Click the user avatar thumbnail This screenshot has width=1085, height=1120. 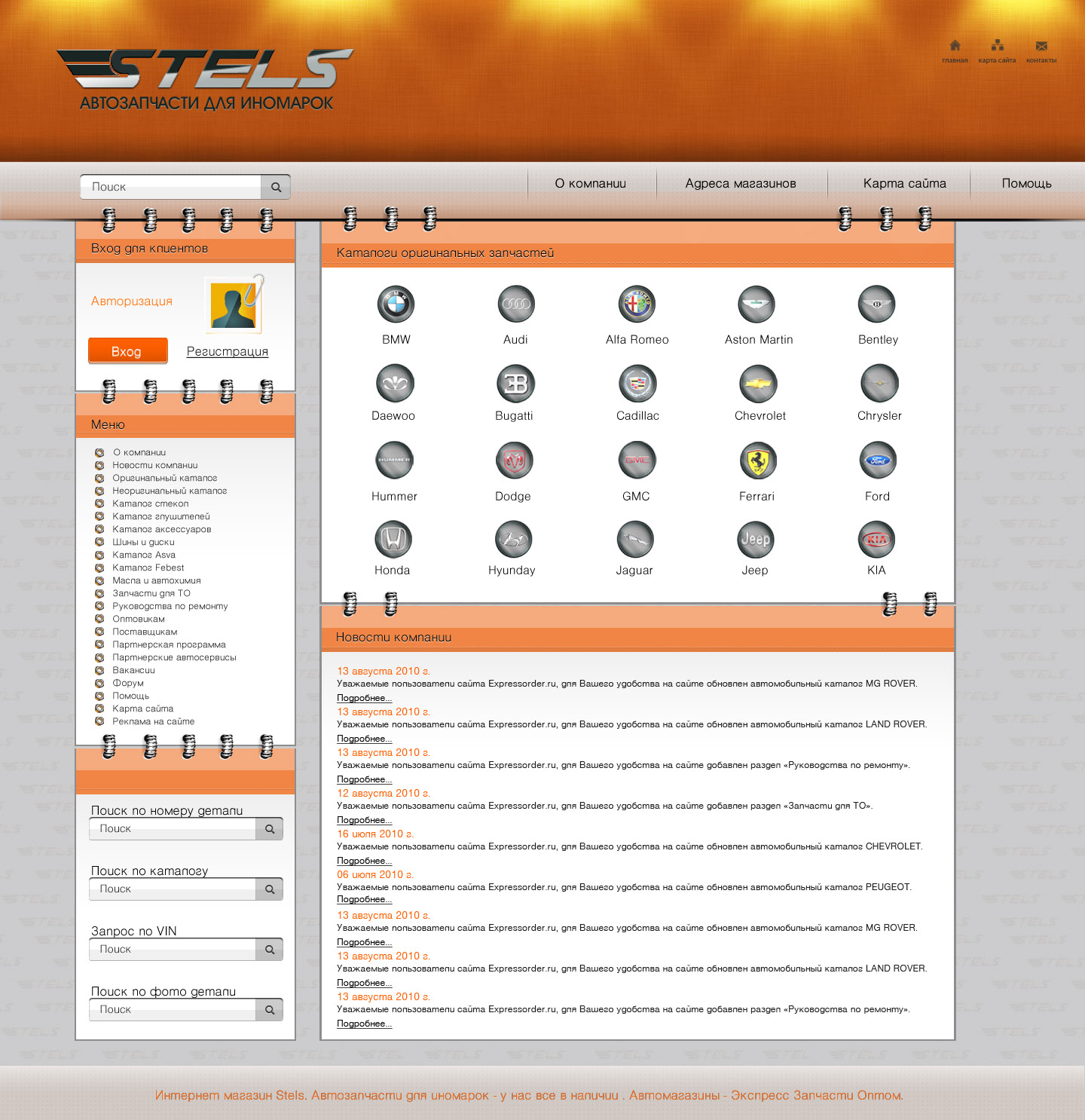pyautogui.click(x=234, y=305)
